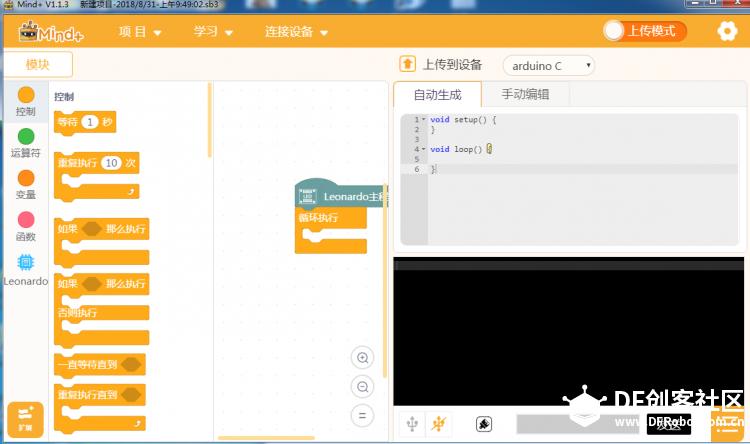750x444 pixels.
Task: Toggle the 上传模式 switch
Action: click(645, 31)
